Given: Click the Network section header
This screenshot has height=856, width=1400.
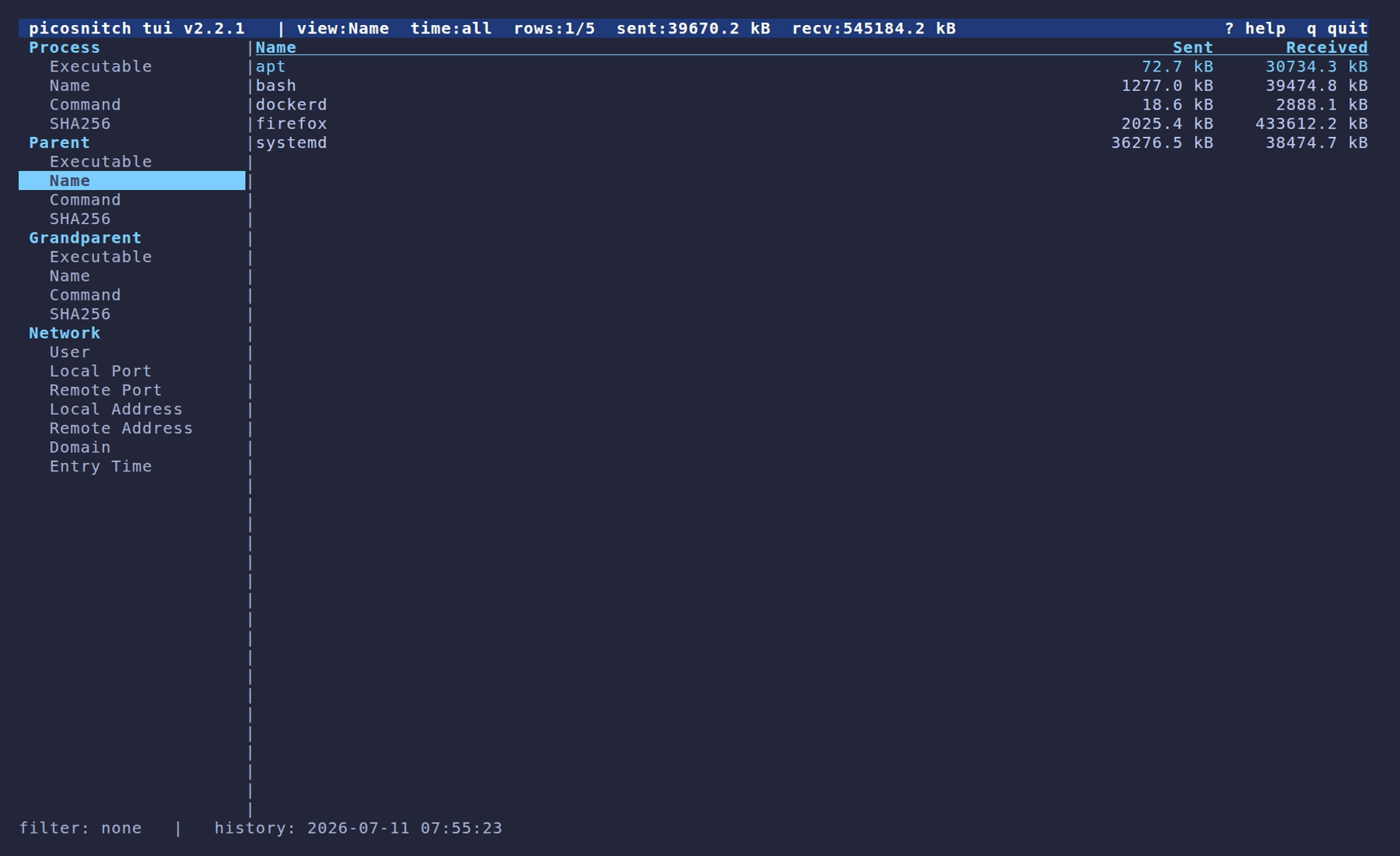Looking at the screenshot, I should pyautogui.click(x=65, y=333).
